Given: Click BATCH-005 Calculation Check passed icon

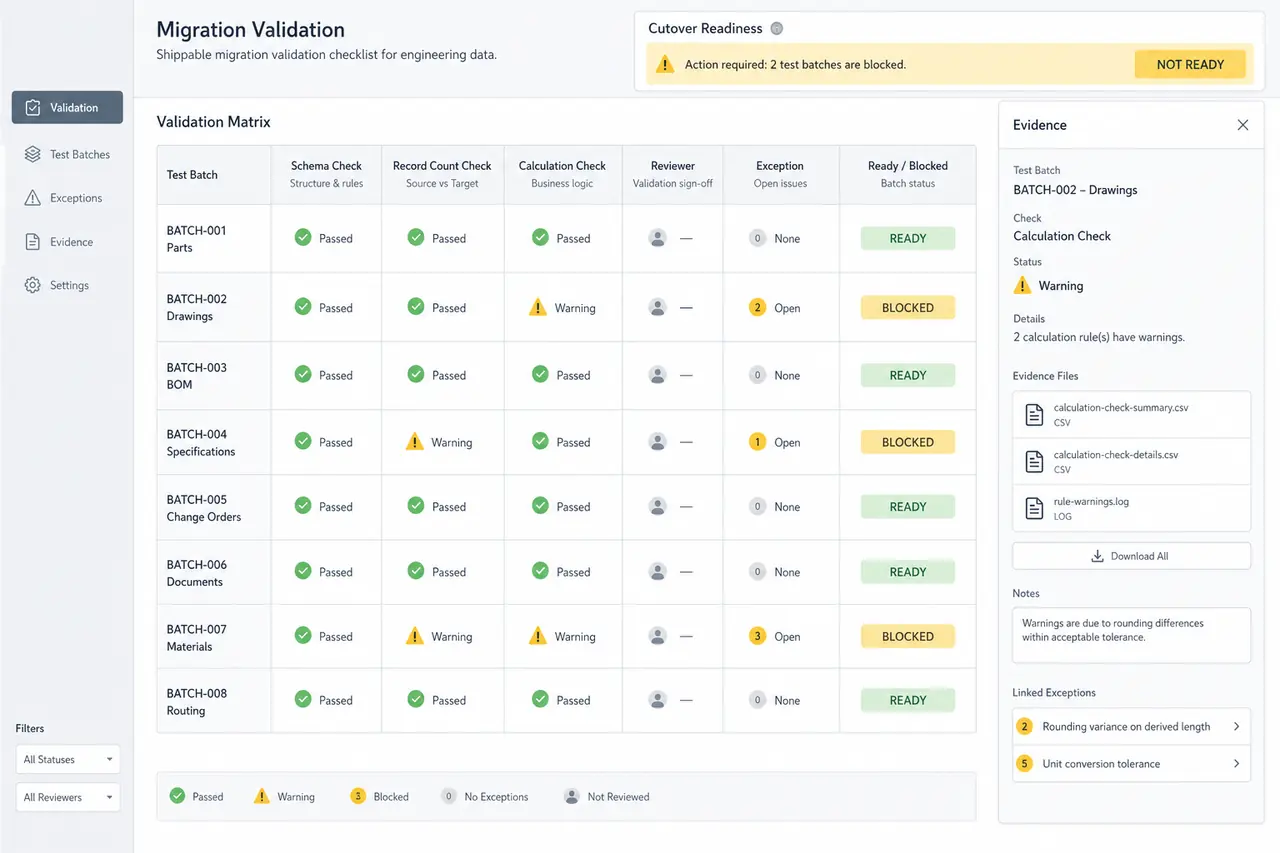Looking at the screenshot, I should [540, 506].
